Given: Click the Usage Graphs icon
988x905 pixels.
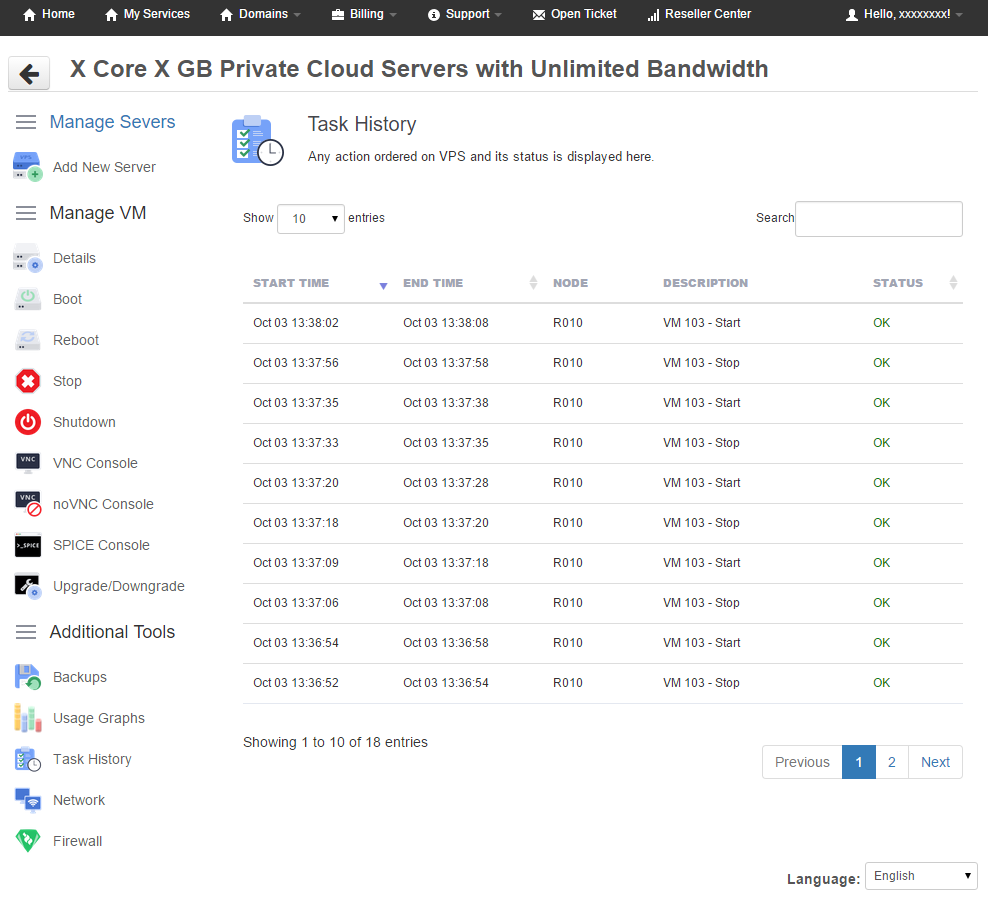Looking at the screenshot, I should point(28,718).
